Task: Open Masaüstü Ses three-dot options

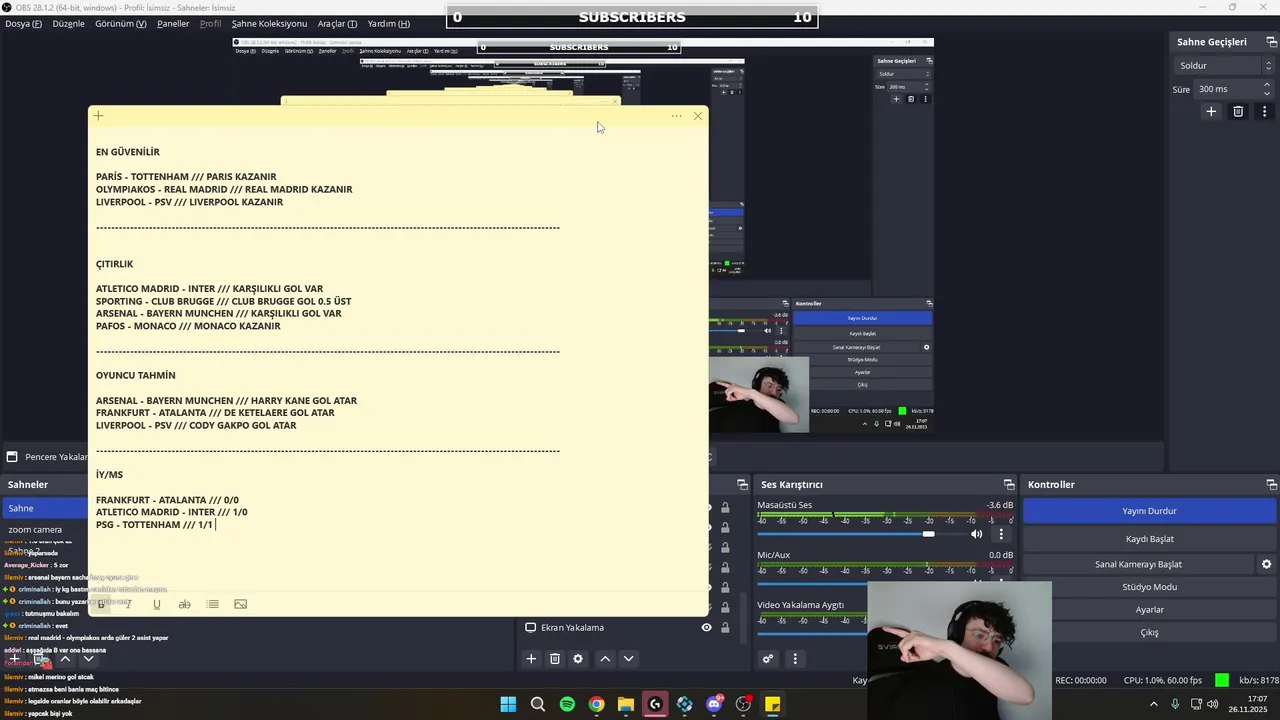Action: 1001,534
